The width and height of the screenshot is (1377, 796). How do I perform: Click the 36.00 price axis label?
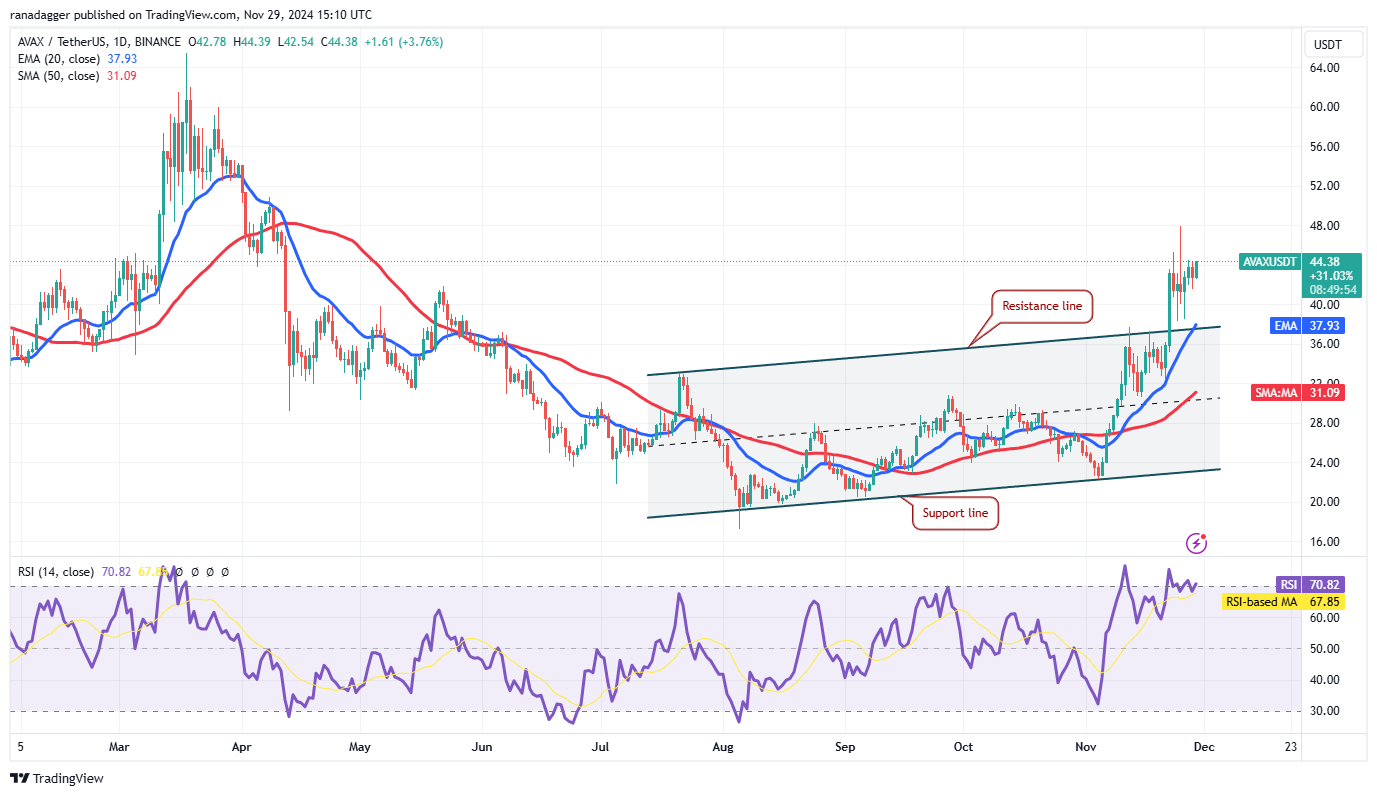(1324, 344)
